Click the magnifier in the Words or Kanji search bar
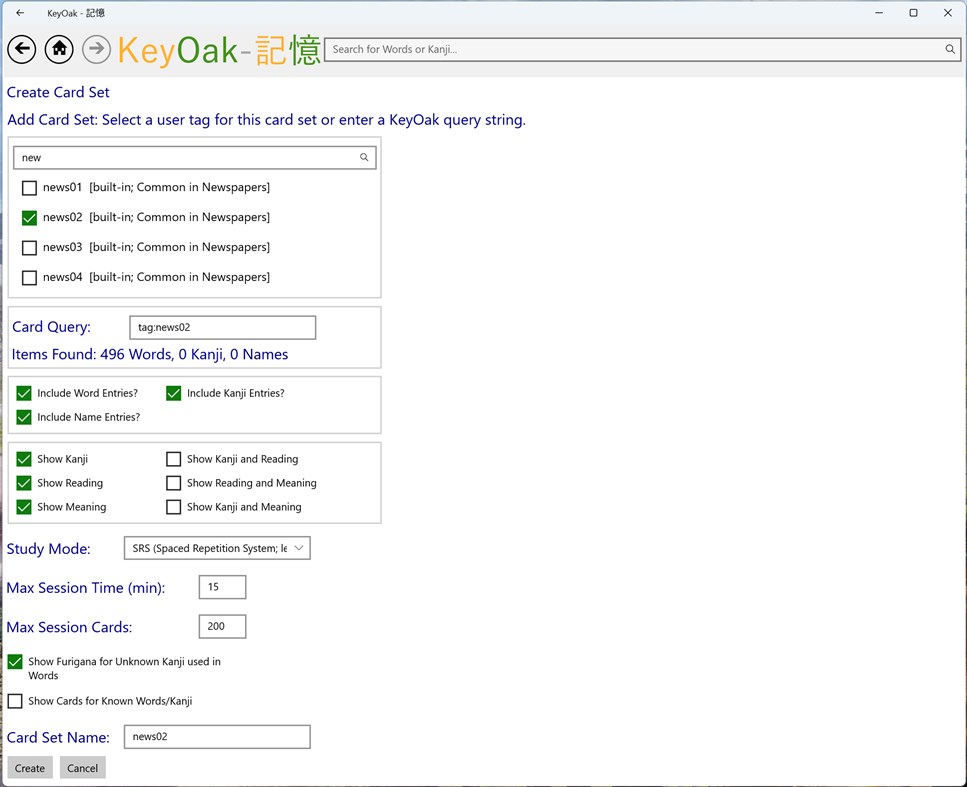Screen dimensions: 967x787 (950, 48)
